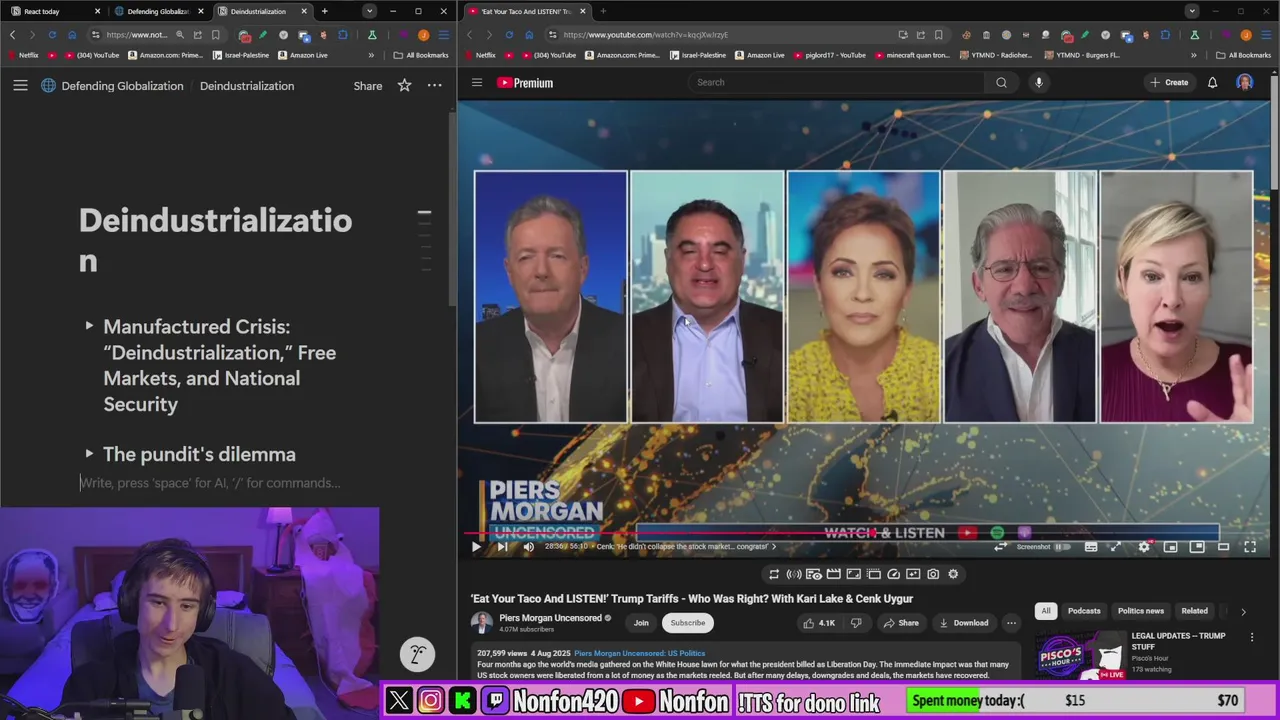This screenshot has width=1280, height=720.
Task: Show more filter chips arrow
Action: 1243,611
